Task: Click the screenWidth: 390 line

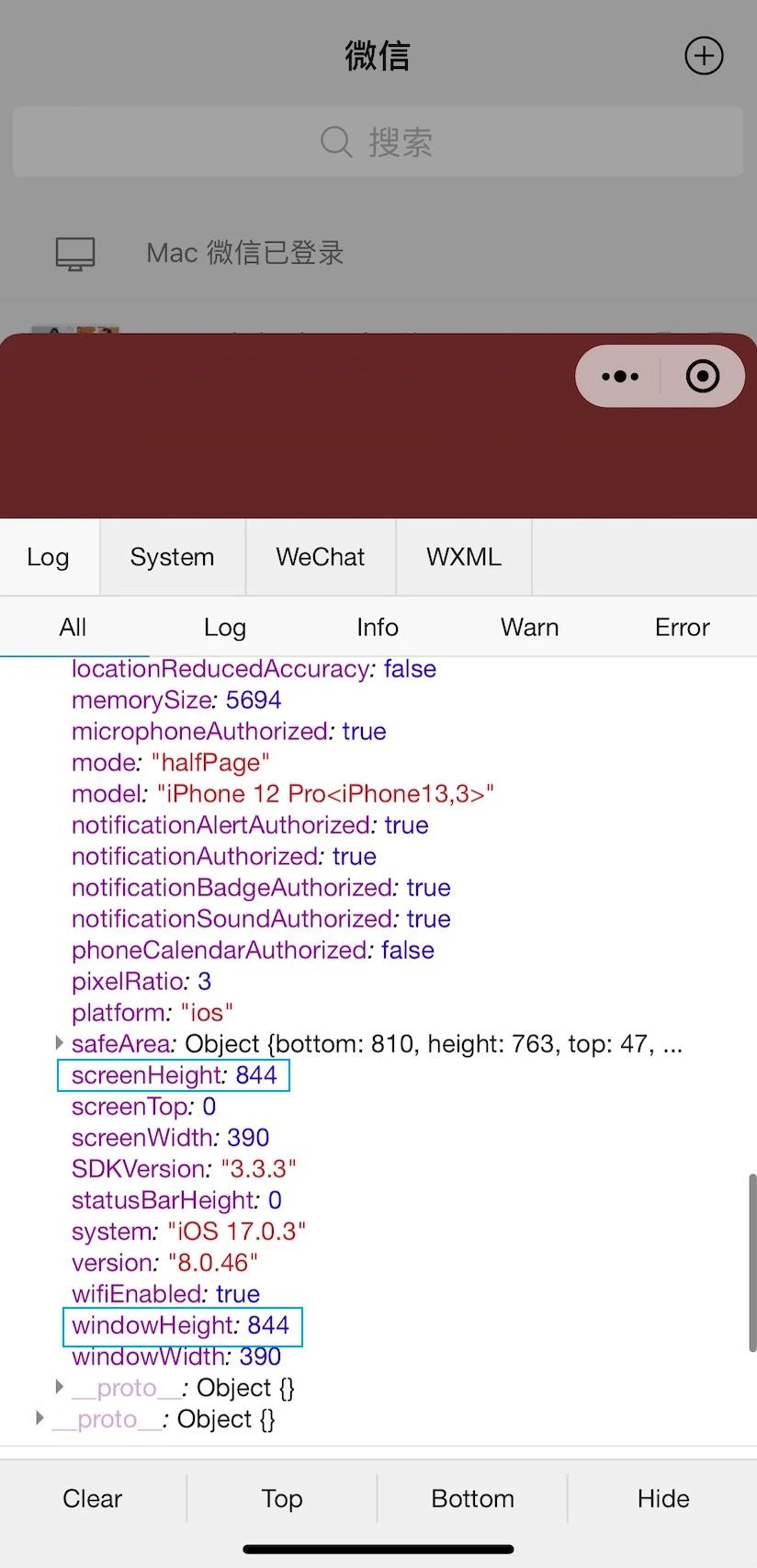Action: (170, 1138)
